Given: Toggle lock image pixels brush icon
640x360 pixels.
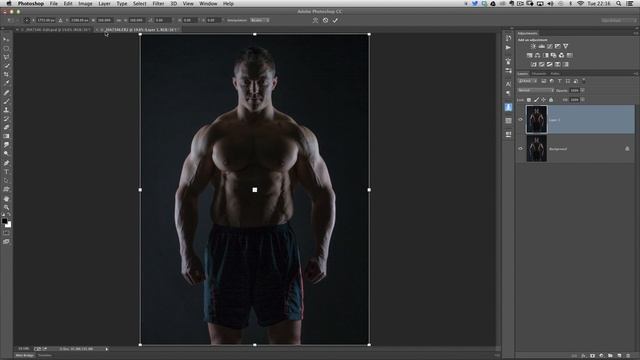Looking at the screenshot, I should pos(536,100).
